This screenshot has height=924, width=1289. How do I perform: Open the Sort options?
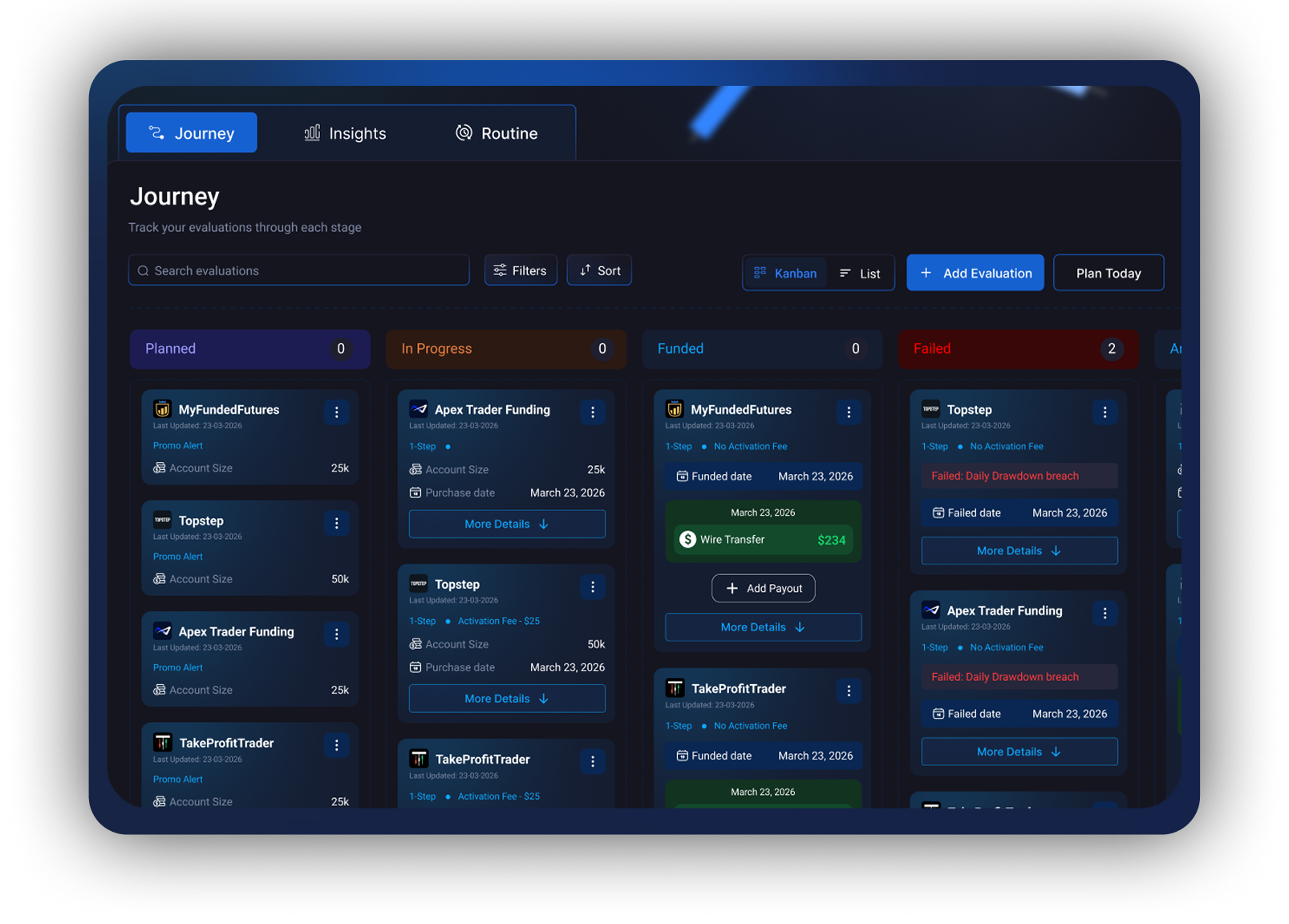[x=599, y=270]
